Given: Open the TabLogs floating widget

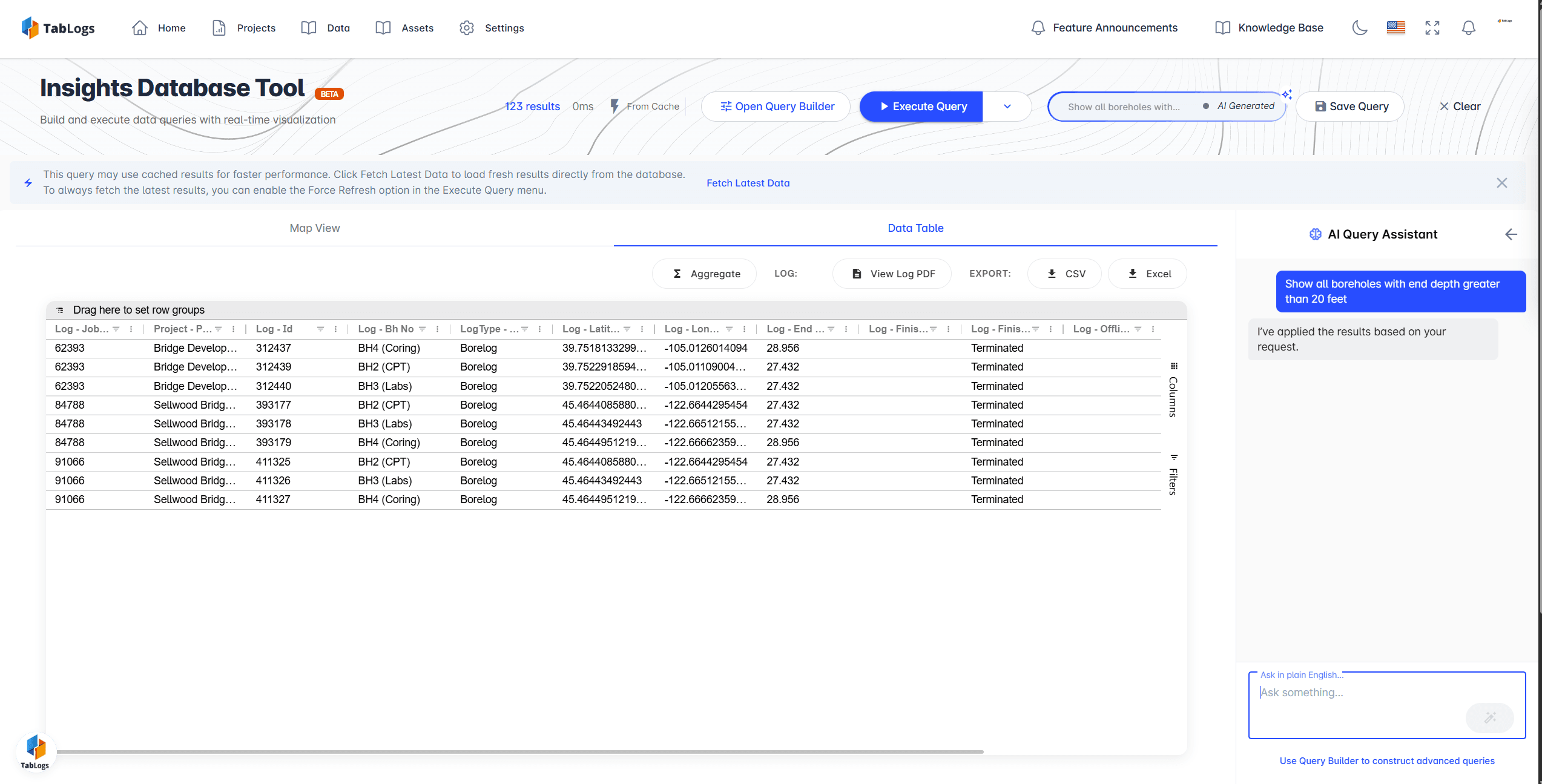Looking at the screenshot, I should 36,752.
